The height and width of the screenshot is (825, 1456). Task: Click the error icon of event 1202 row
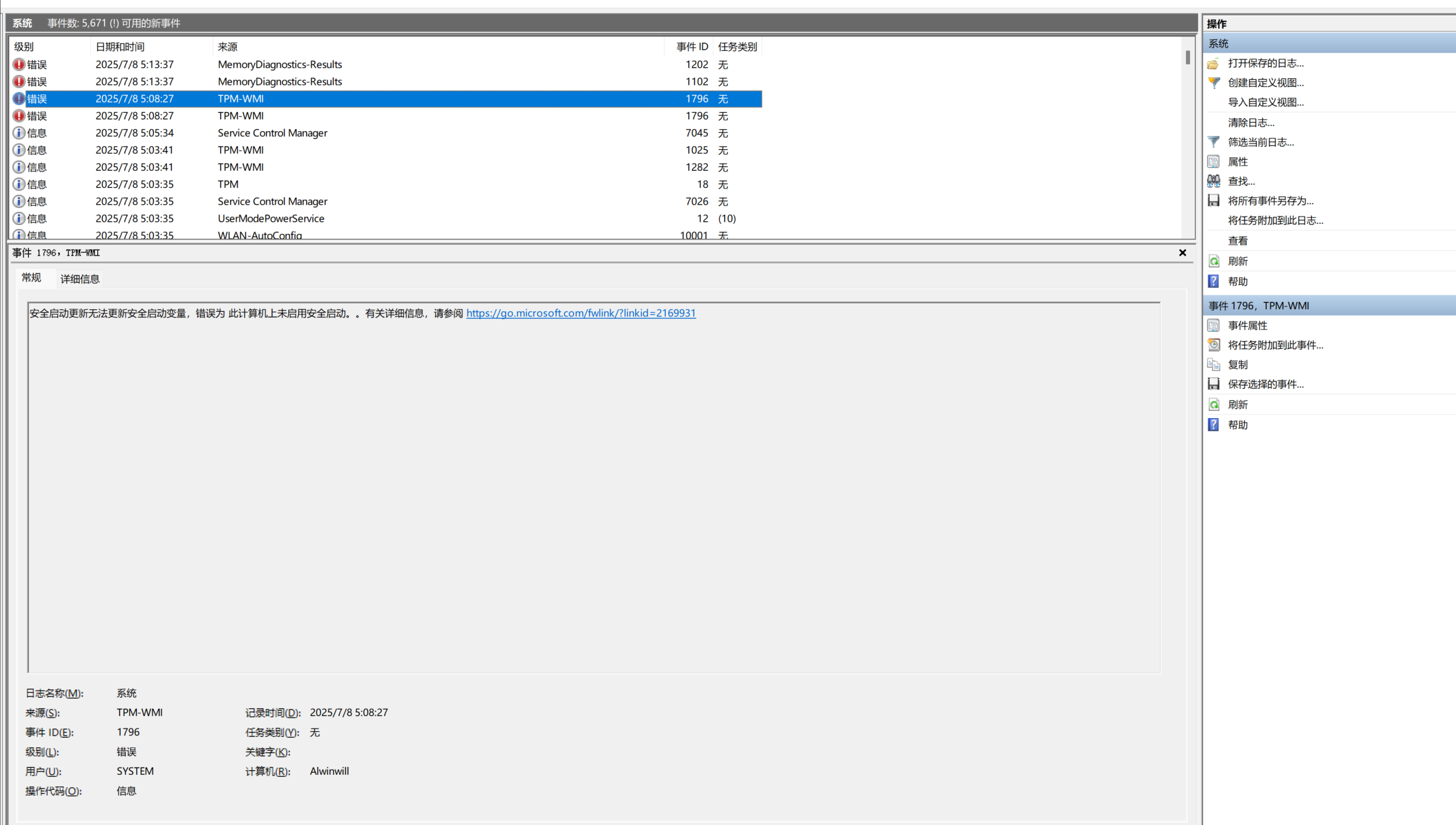19,65
